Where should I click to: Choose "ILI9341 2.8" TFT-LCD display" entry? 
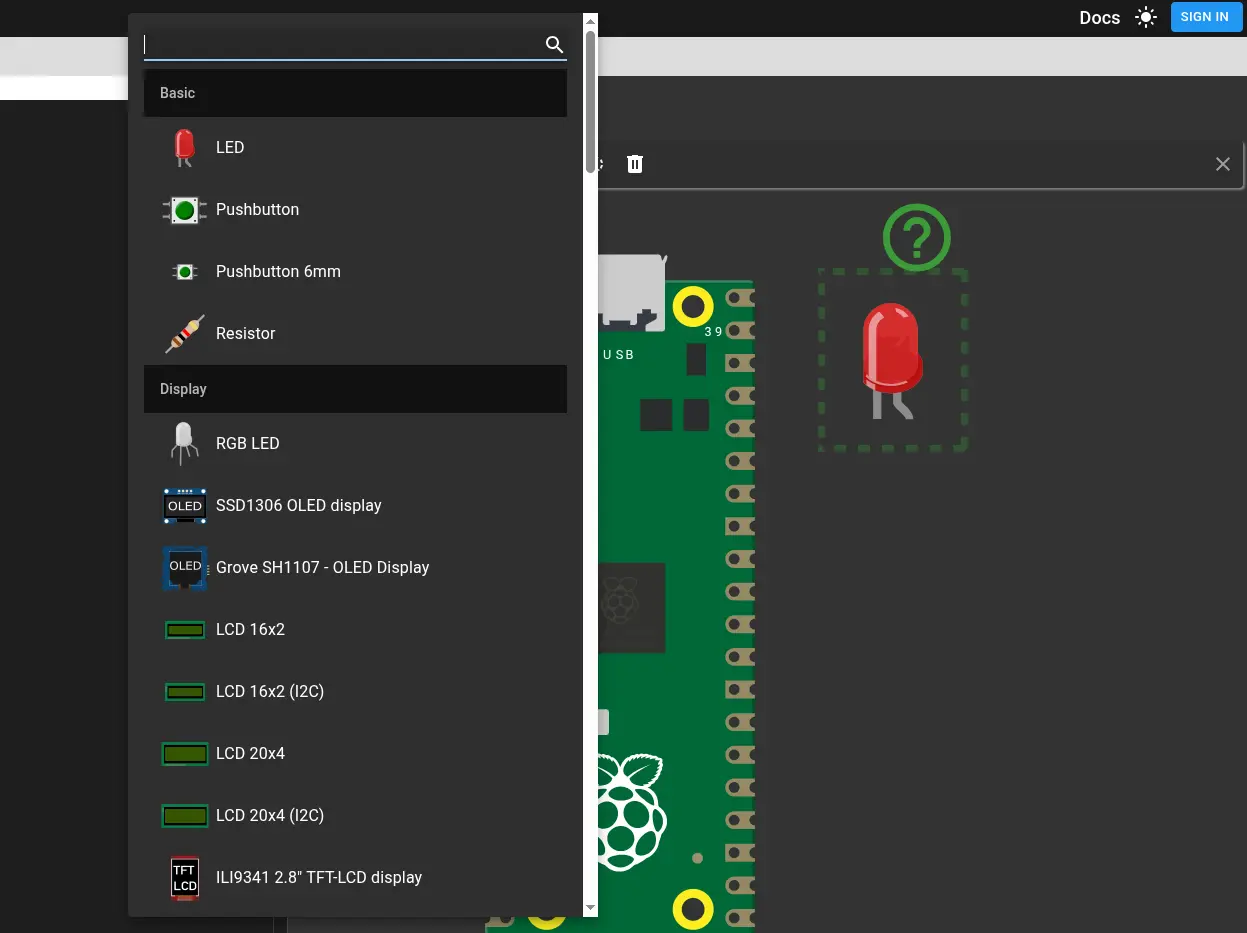(x=355, y=878)
